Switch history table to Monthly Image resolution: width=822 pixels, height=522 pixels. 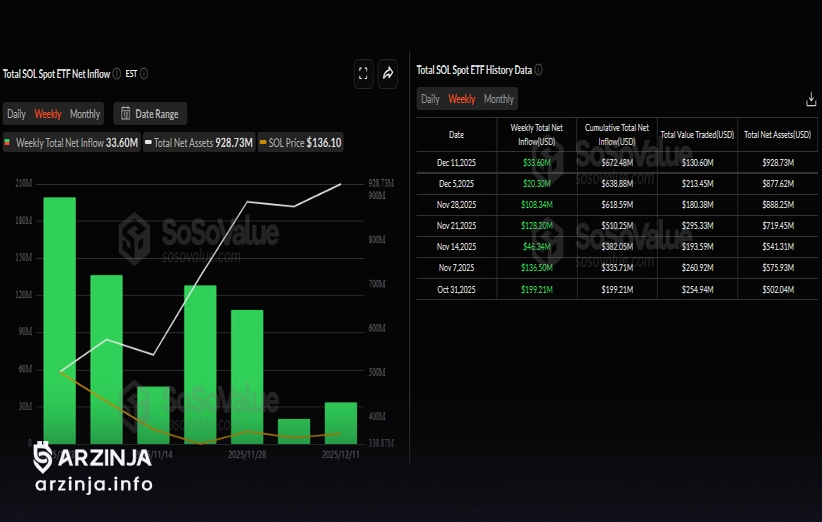[498, 99]
